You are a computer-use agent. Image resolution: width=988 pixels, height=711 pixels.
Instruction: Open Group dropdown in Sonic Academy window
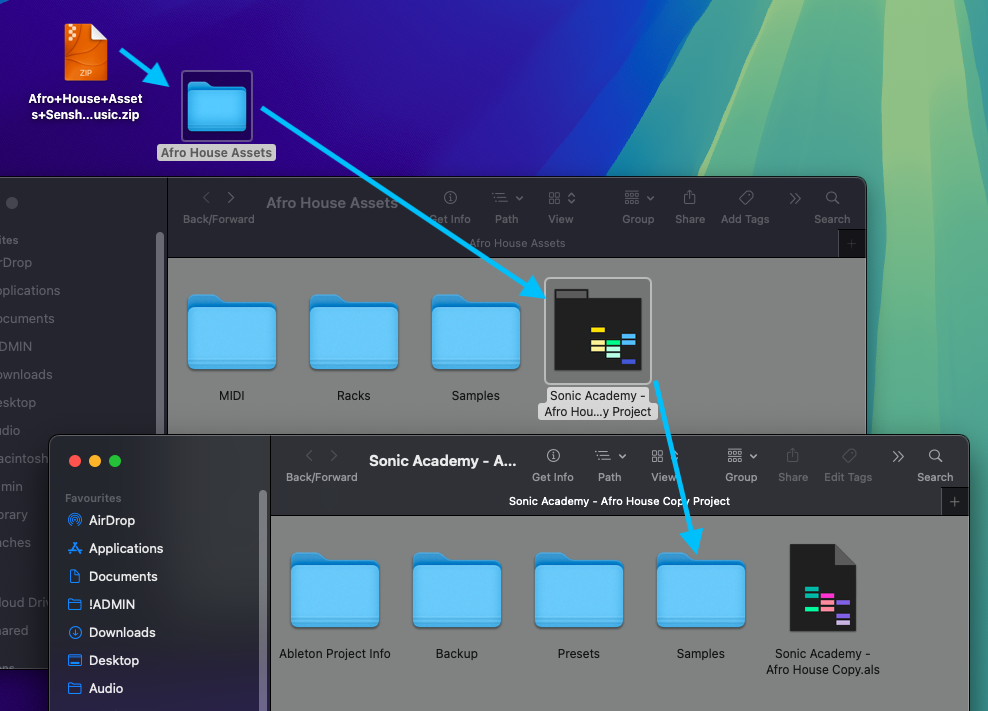(742, 456)
